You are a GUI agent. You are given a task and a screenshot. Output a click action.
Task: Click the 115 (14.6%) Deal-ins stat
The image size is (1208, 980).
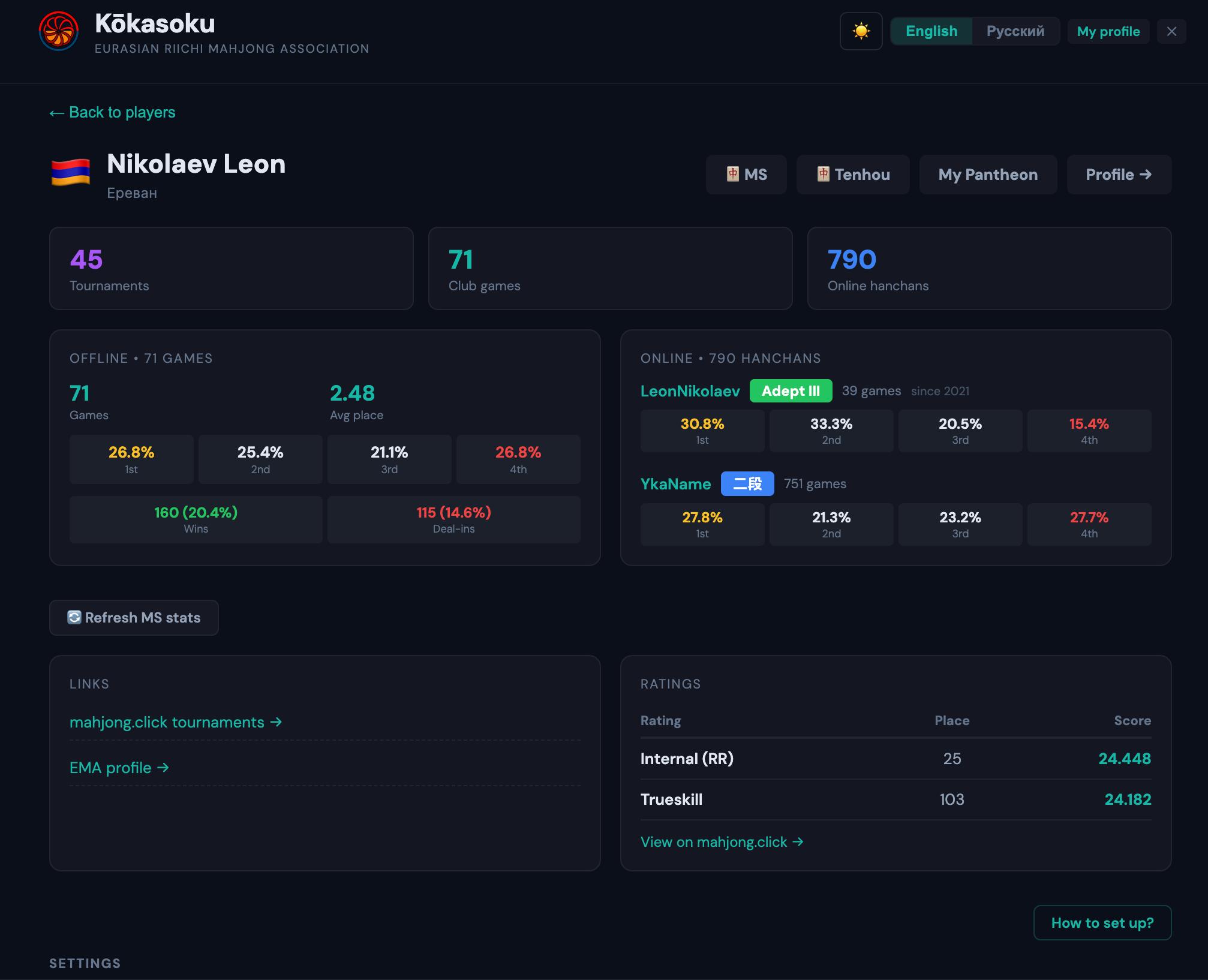(x=454, y=519)
